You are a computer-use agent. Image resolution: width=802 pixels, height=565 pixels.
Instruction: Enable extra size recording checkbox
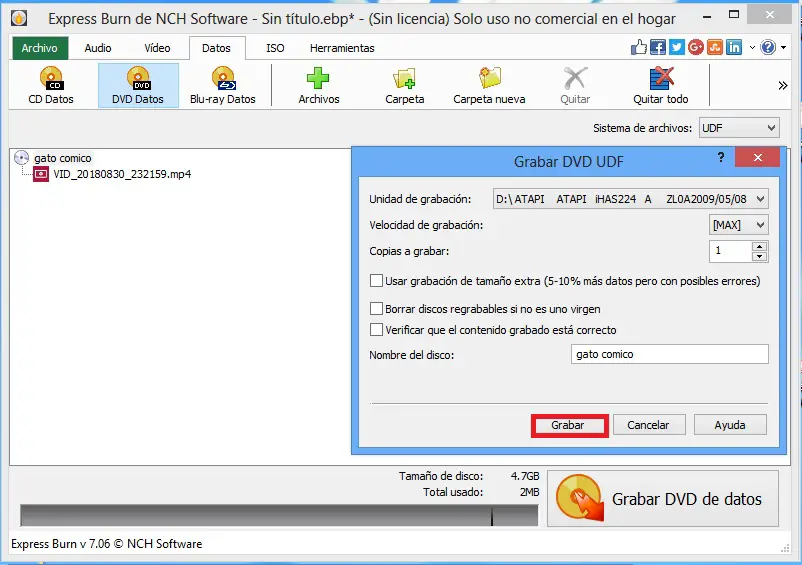click(x=376, y=281)
